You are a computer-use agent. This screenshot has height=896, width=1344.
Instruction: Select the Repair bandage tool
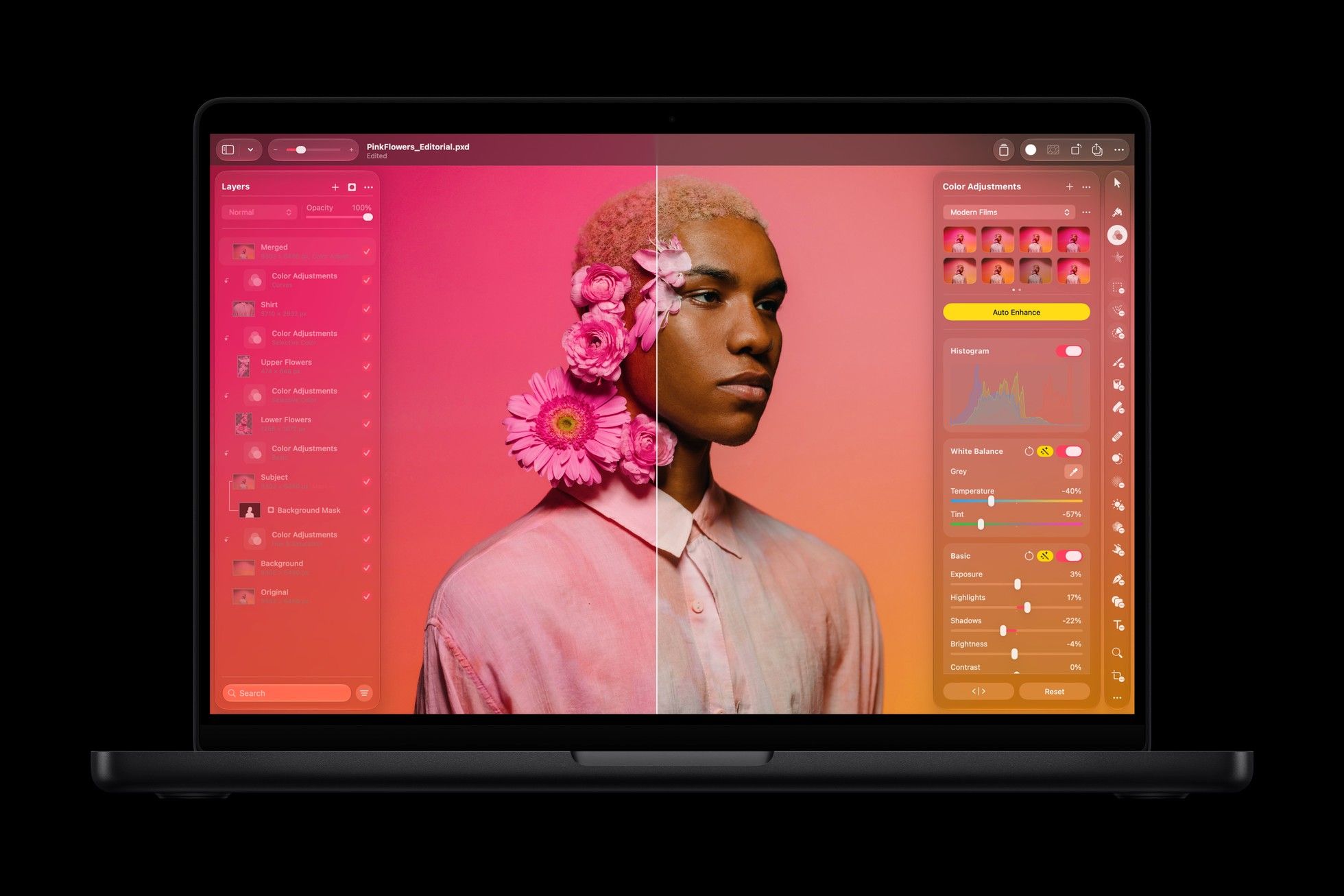[1118, 436]
